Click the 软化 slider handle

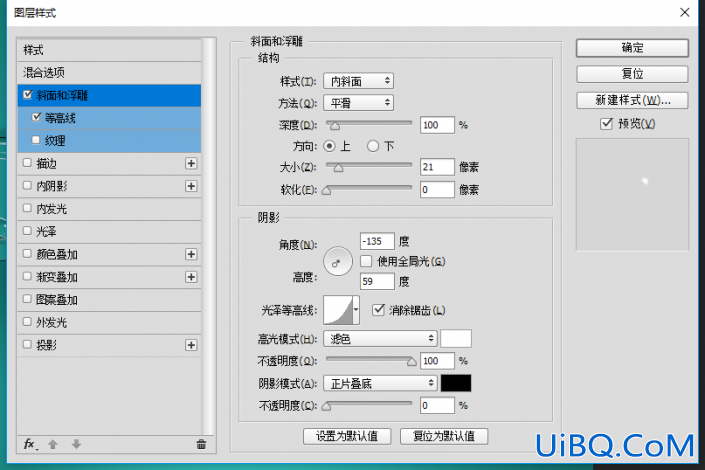(326, 191)
